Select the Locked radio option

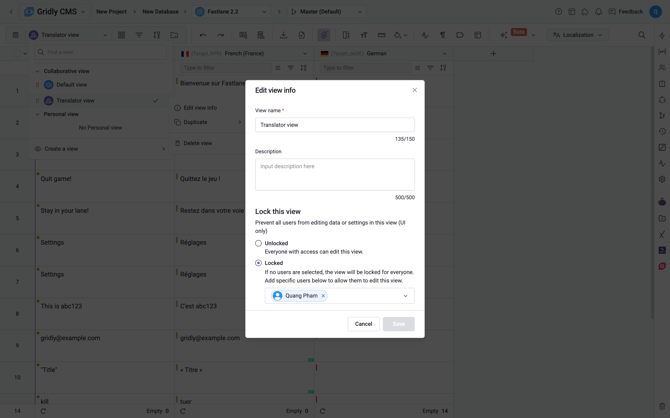(x=258, y=263)
